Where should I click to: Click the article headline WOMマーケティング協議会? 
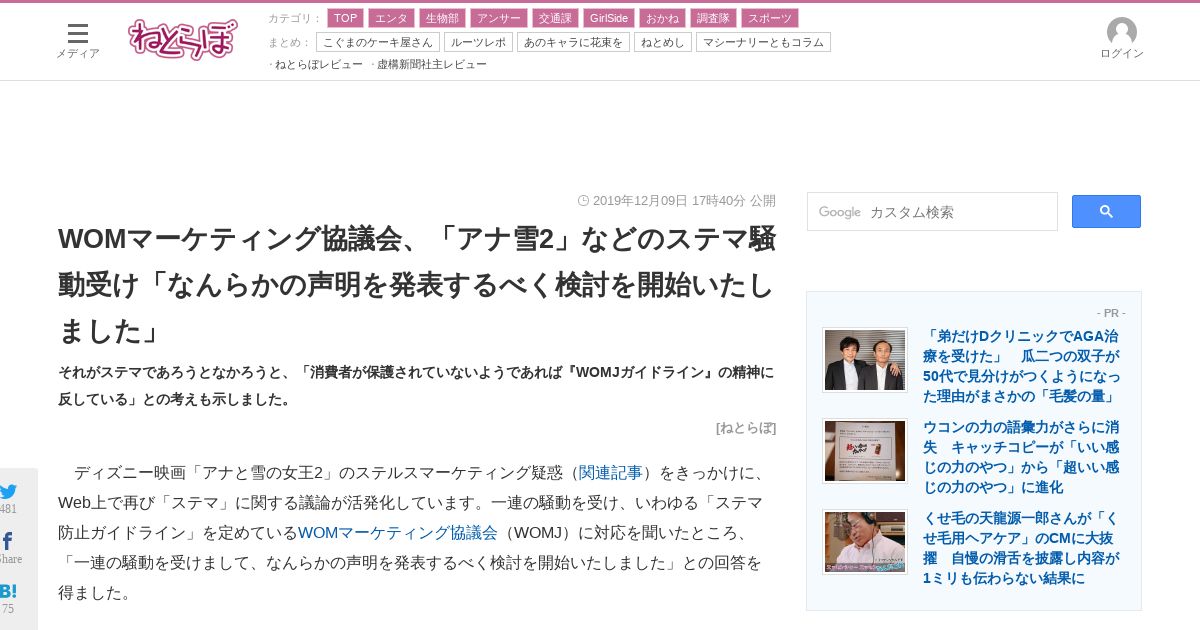417,284
